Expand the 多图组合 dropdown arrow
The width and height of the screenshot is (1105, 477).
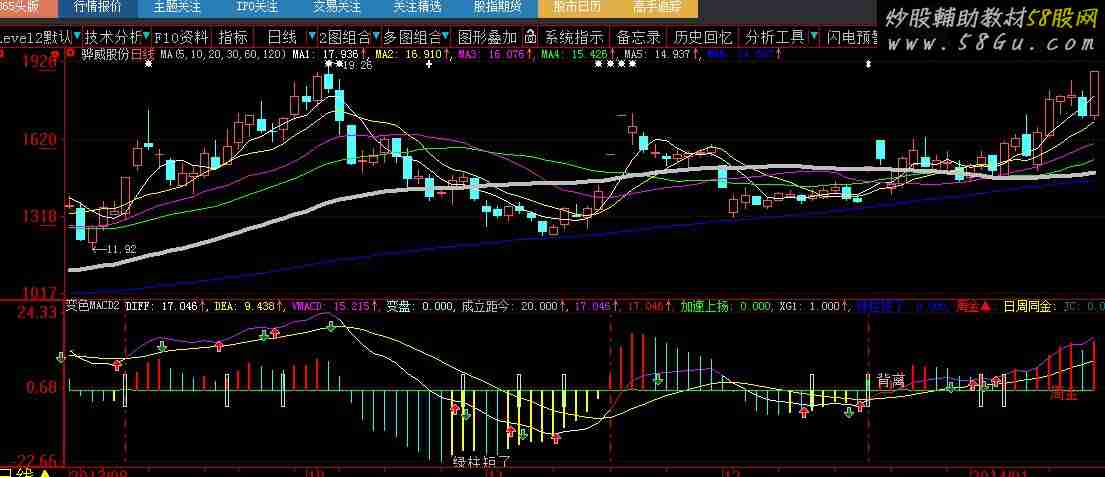pos(446,35)
